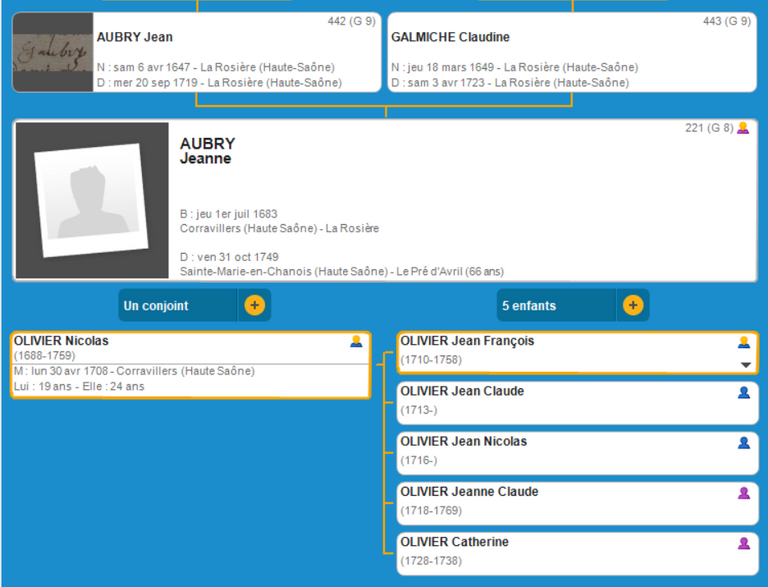Click blue person icon for Jean Nicolas
768x587 pixels.
click(x=743, y=443)
